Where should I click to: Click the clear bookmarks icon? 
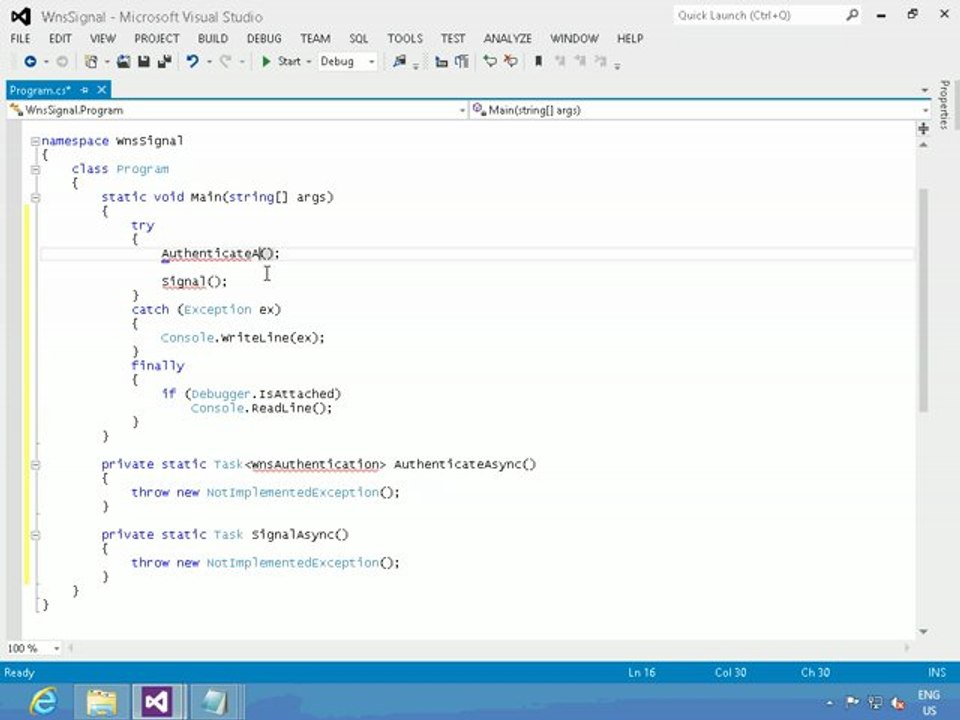pyautogui.click(x=600, y=61)
